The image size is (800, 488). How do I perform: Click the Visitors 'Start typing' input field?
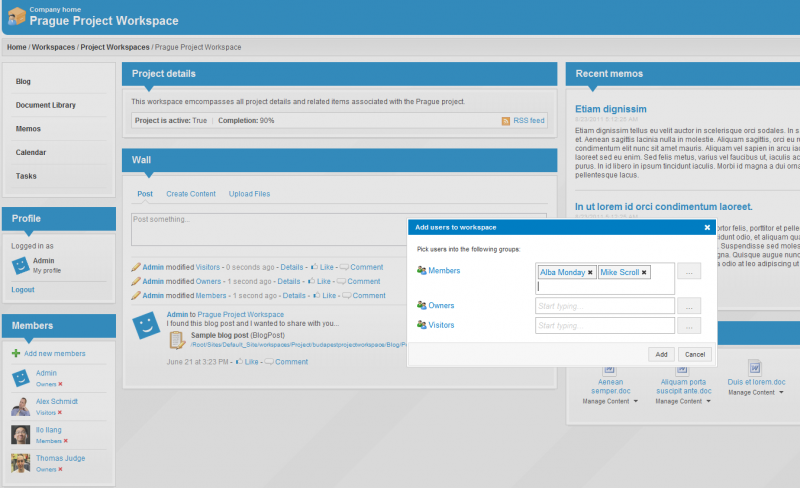click(x=605, y=326)
